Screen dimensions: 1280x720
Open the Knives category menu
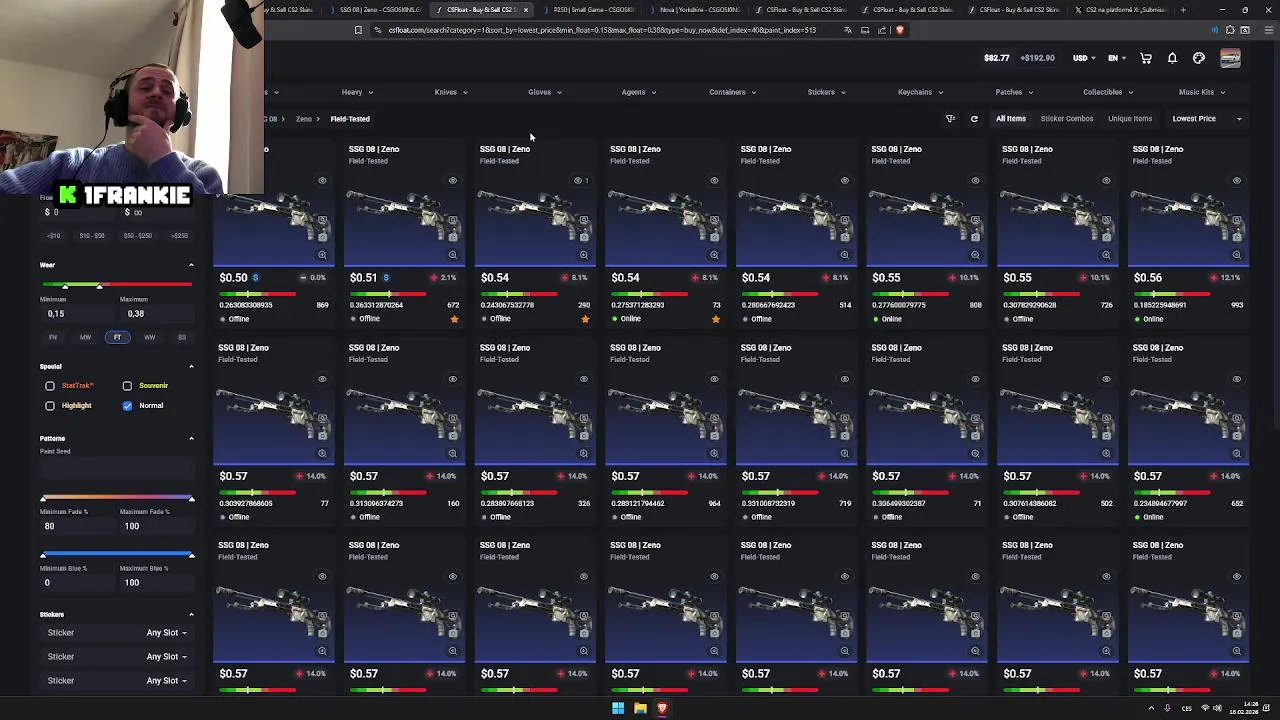[451, 92]
